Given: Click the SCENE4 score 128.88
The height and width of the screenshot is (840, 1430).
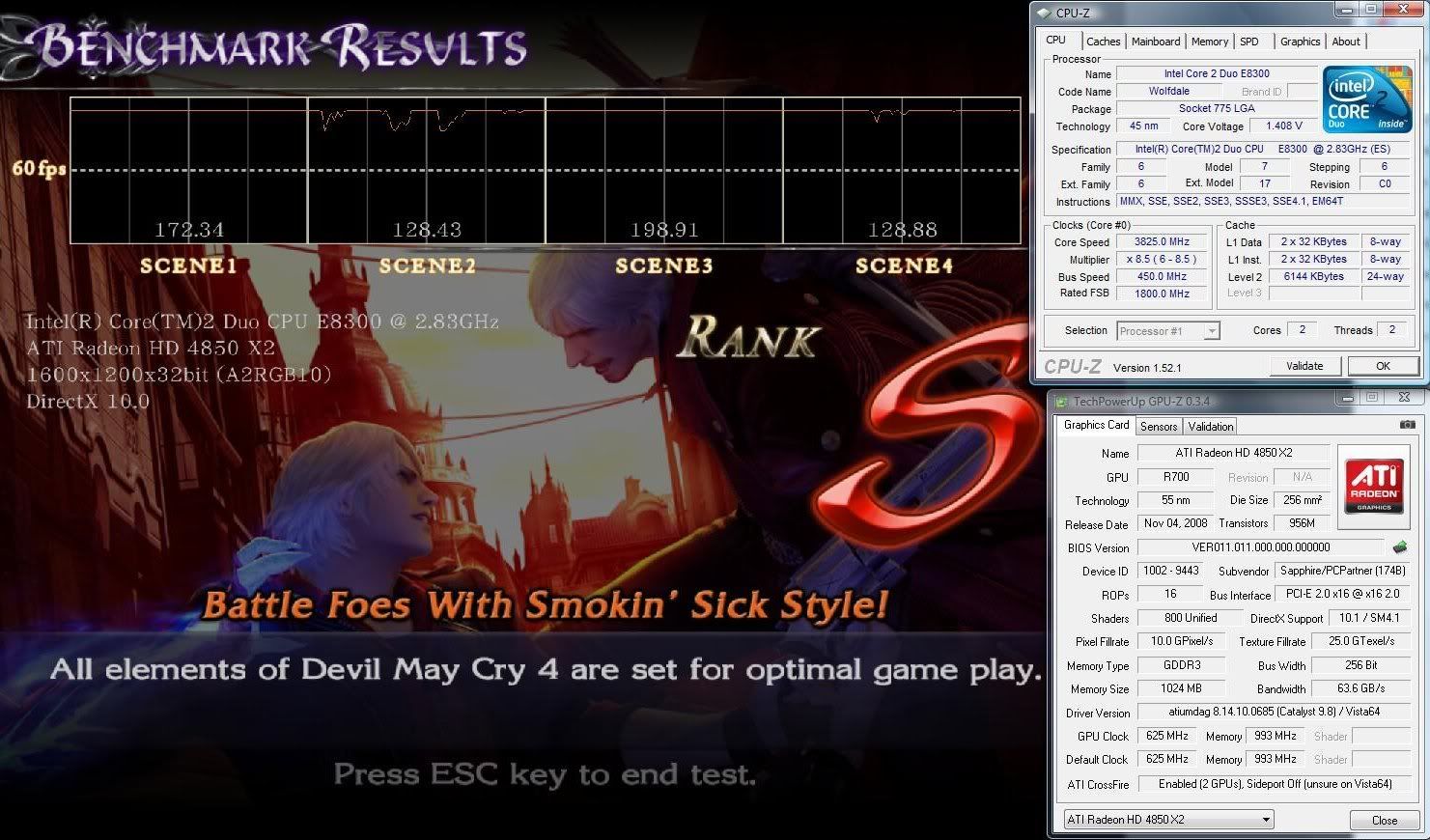Looking at the screenshot, I should click(903, 230).
